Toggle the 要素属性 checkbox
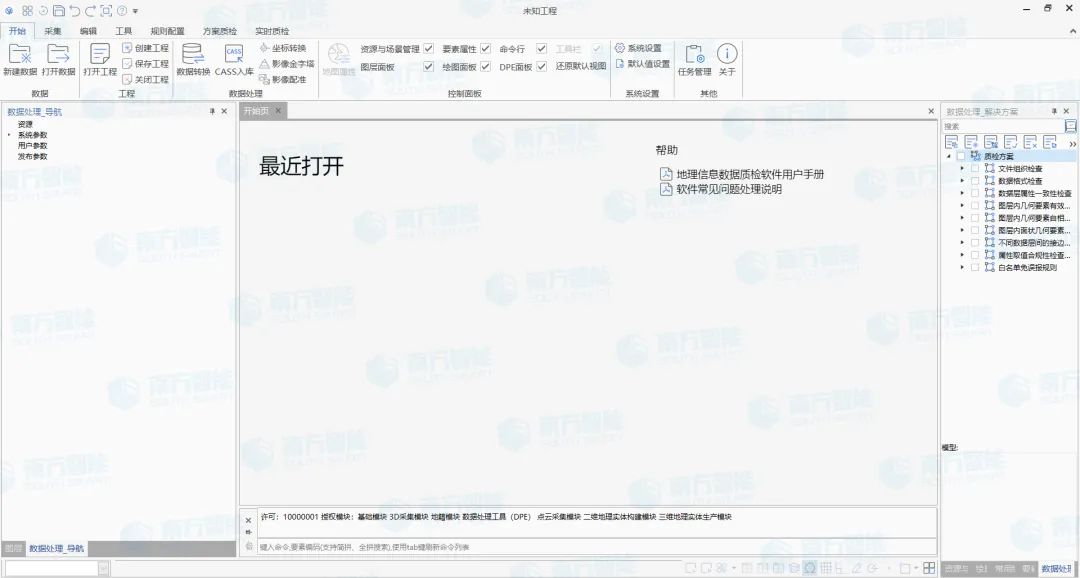The height and width of the screenshot is (578, 1080). click(x=485, y=49)
